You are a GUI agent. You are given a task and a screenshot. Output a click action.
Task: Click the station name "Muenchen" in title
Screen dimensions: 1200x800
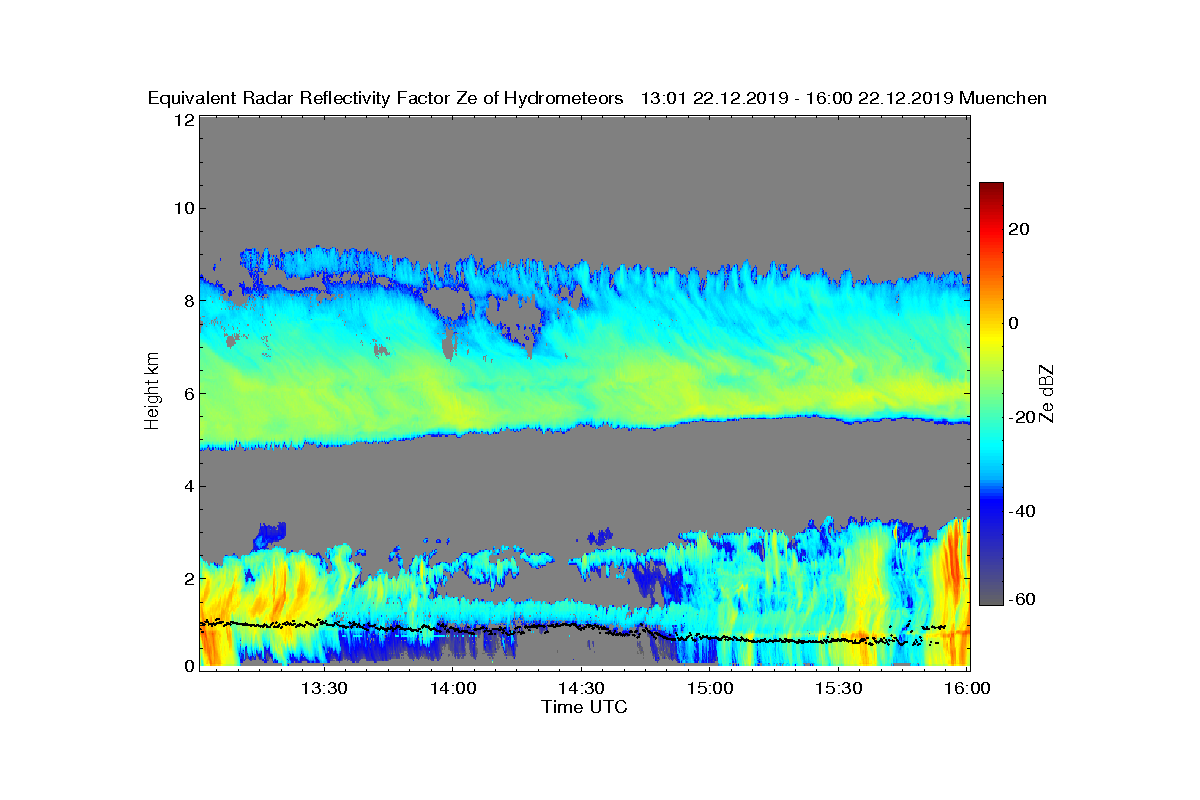tap(1003, 98)
